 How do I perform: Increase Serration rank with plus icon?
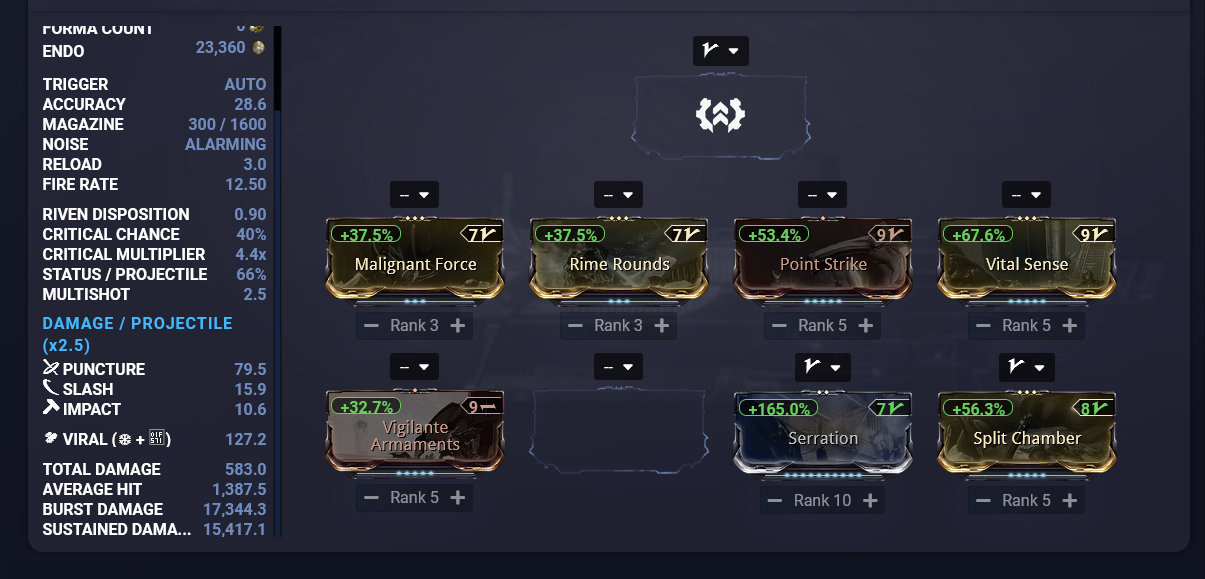870,500
